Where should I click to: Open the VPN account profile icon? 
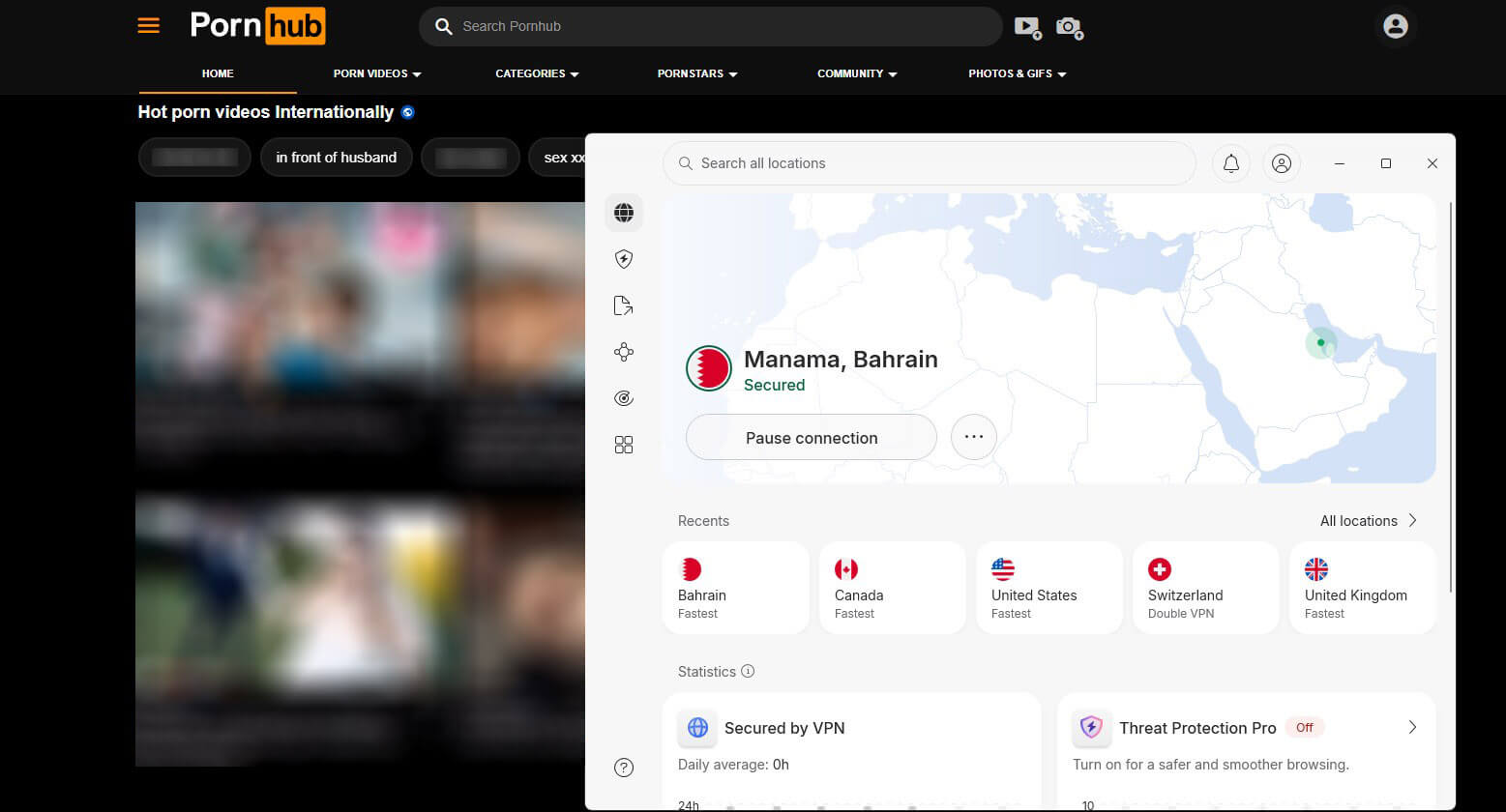[x=1282, y=163]
